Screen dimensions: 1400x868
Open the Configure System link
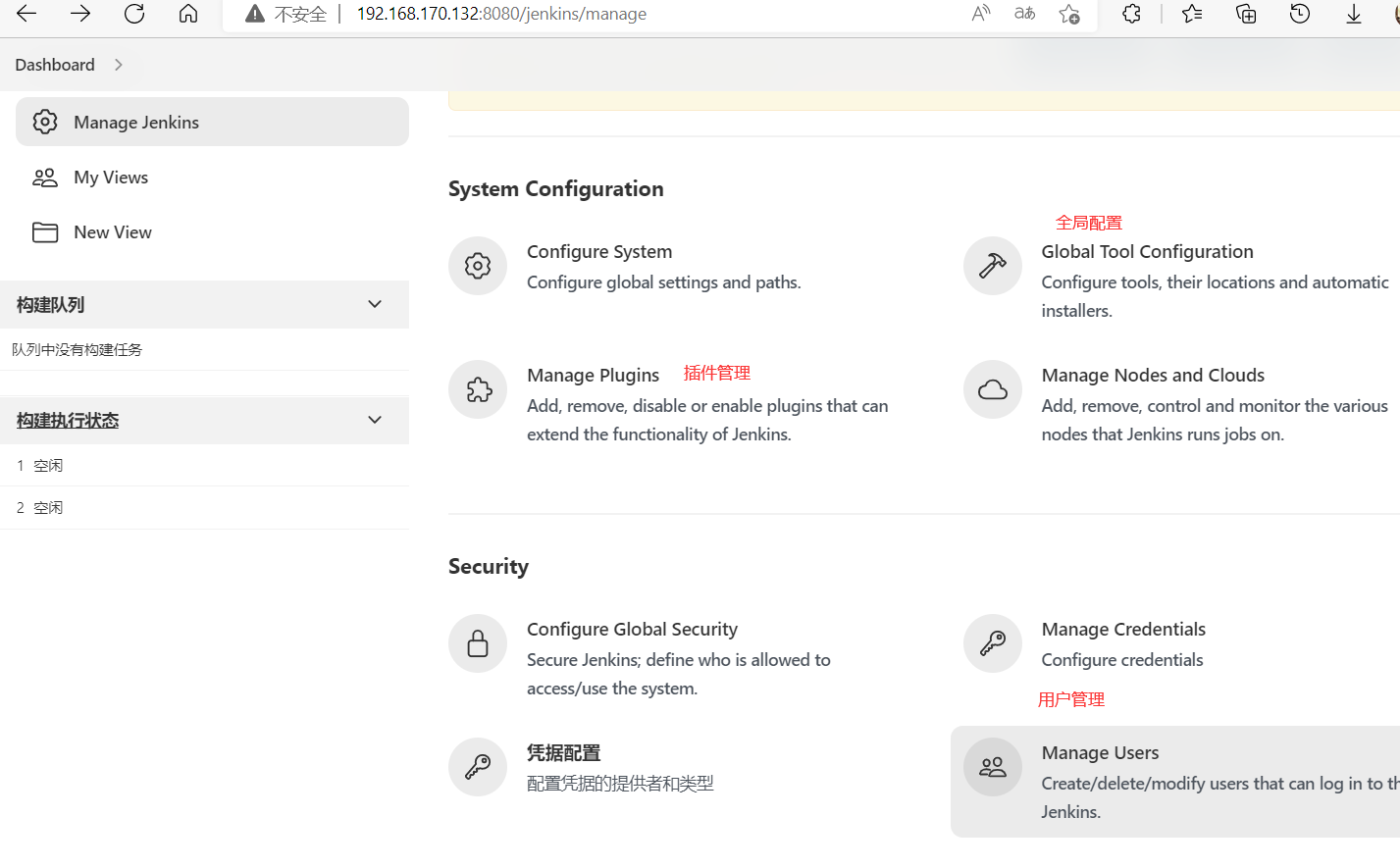click(x=599, y=251)
